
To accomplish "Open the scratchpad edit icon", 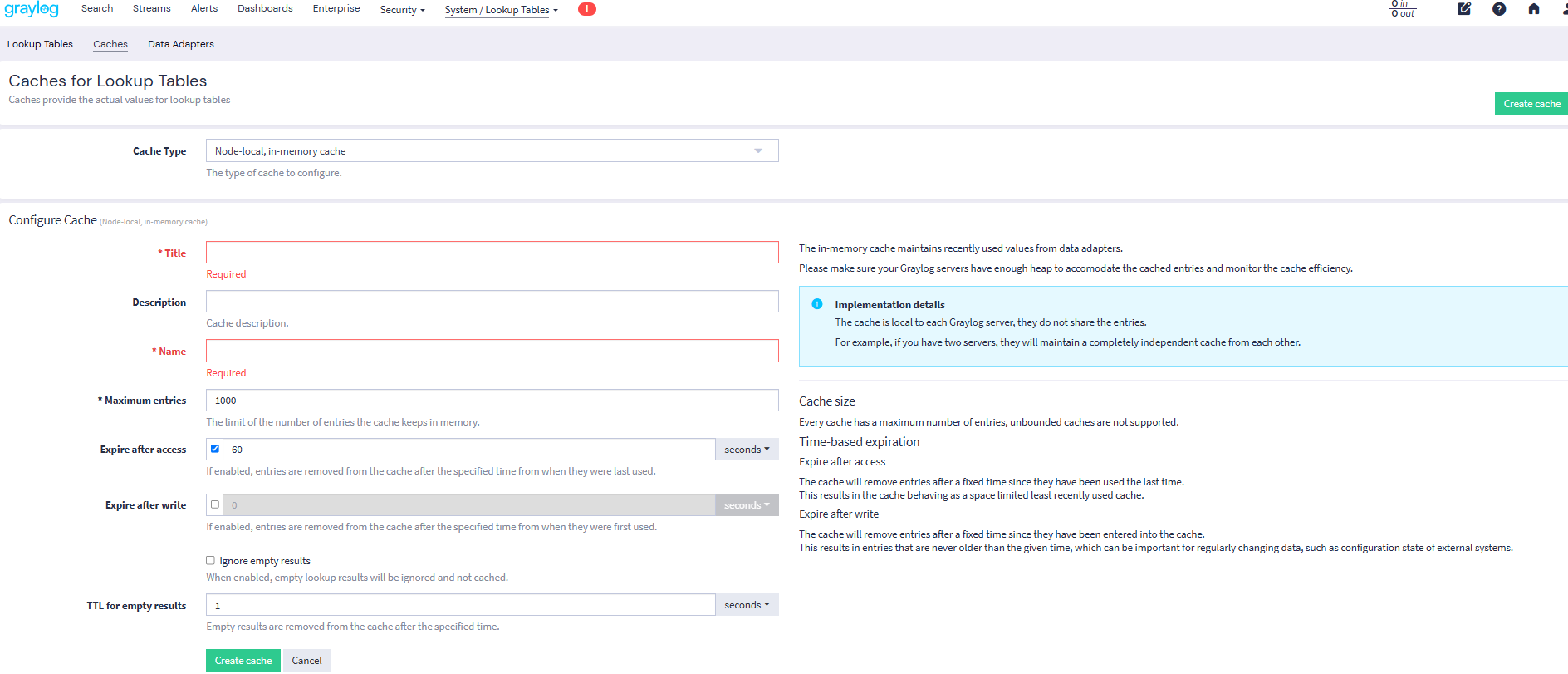I will click(x=1464, y=9).
